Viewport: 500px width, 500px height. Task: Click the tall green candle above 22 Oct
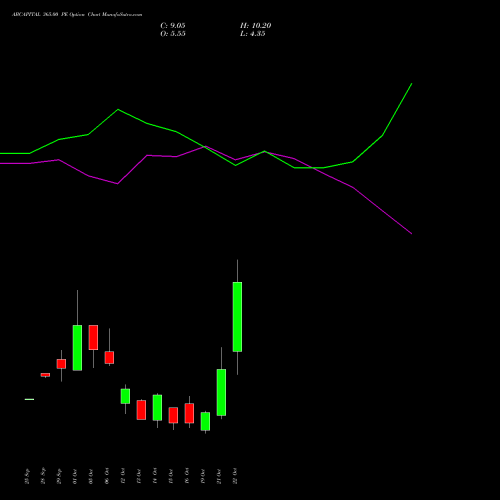point(237,317)
